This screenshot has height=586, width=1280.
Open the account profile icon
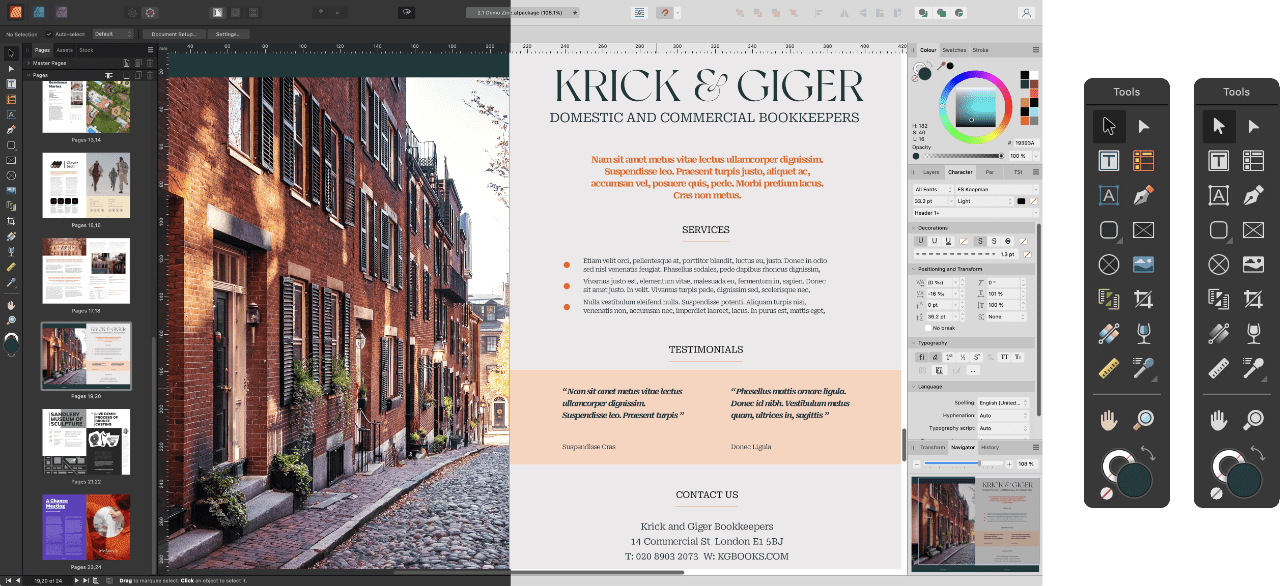1025,13
